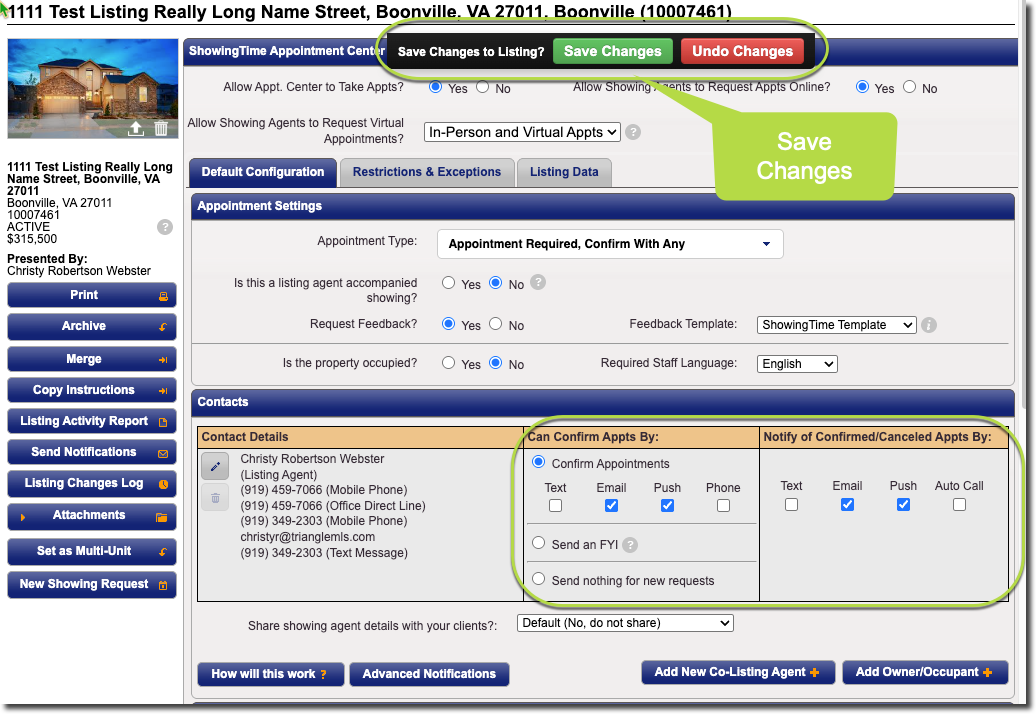The image size is (1036, 714).
Task: Select No for Request Feedback
Action: click(x=496, y=324)
